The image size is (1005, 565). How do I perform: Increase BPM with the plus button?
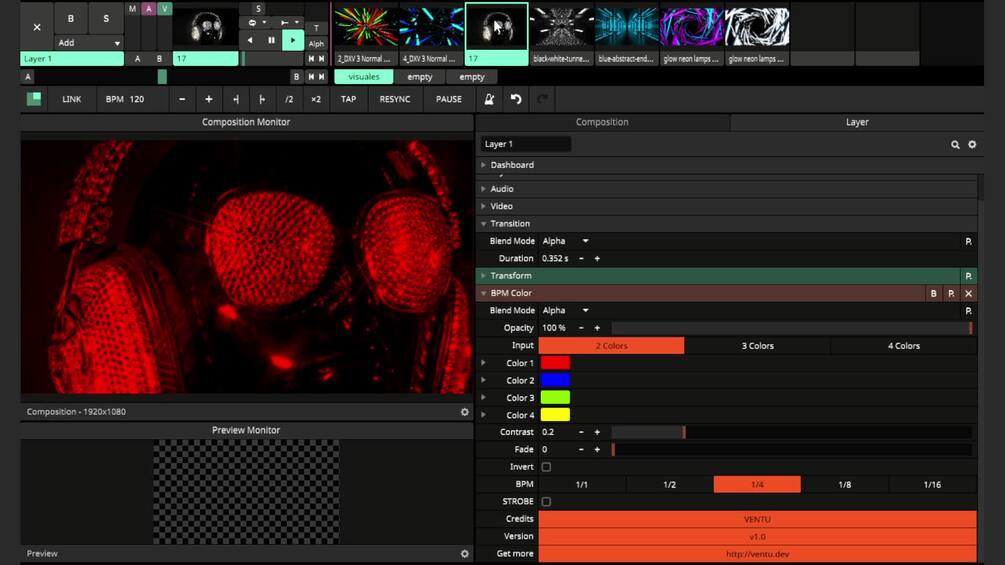(x=208, y=99)
